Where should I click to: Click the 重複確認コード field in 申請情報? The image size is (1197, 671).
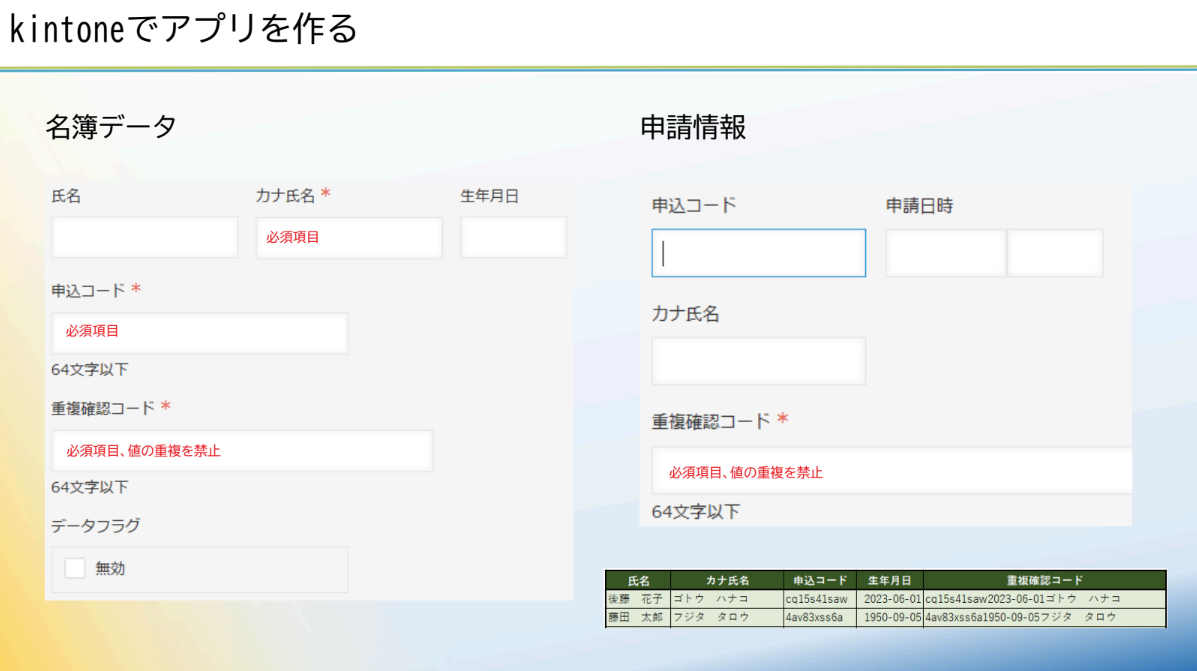click(892, 470)
